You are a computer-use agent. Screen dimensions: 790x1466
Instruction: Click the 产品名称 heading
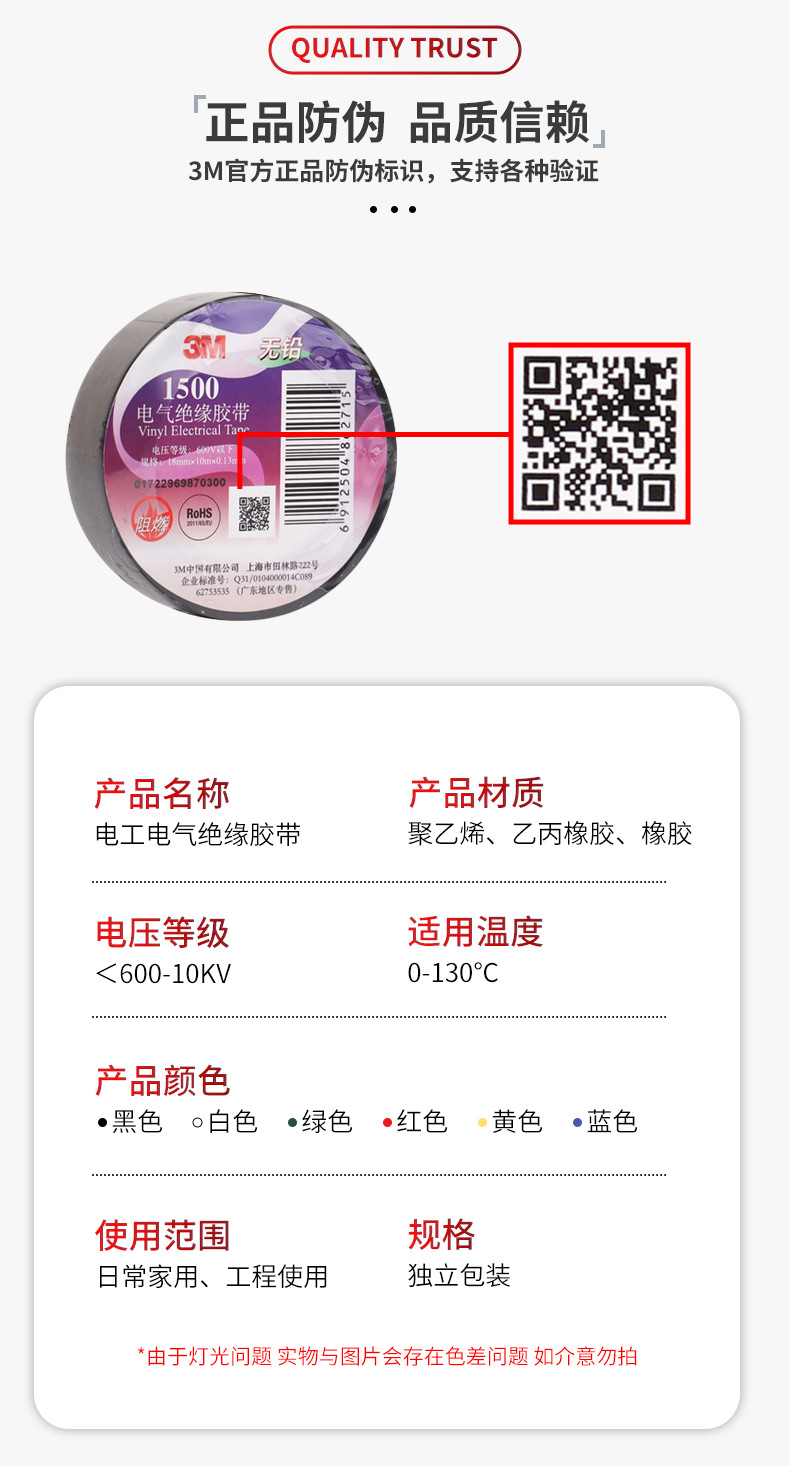(162, 794)
